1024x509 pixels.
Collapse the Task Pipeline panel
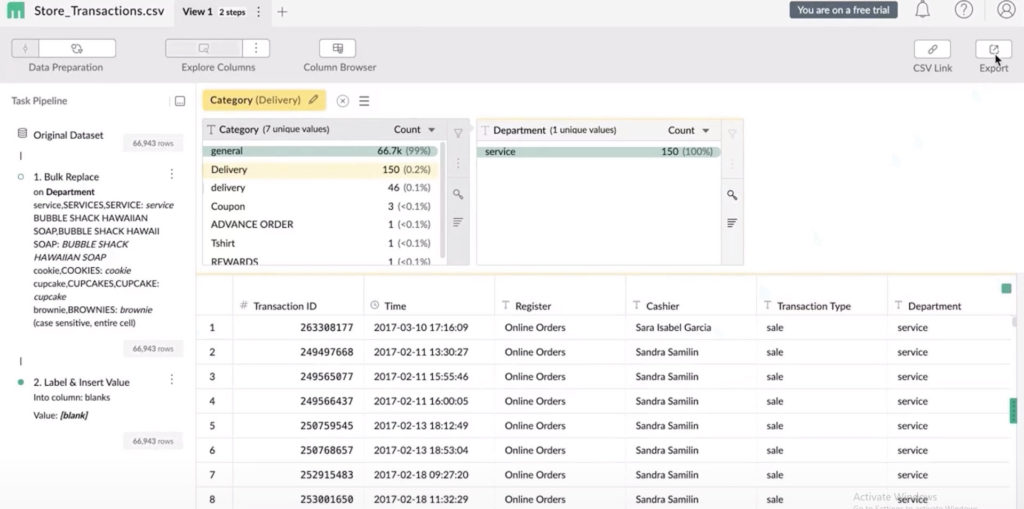[x=179, y=101]
